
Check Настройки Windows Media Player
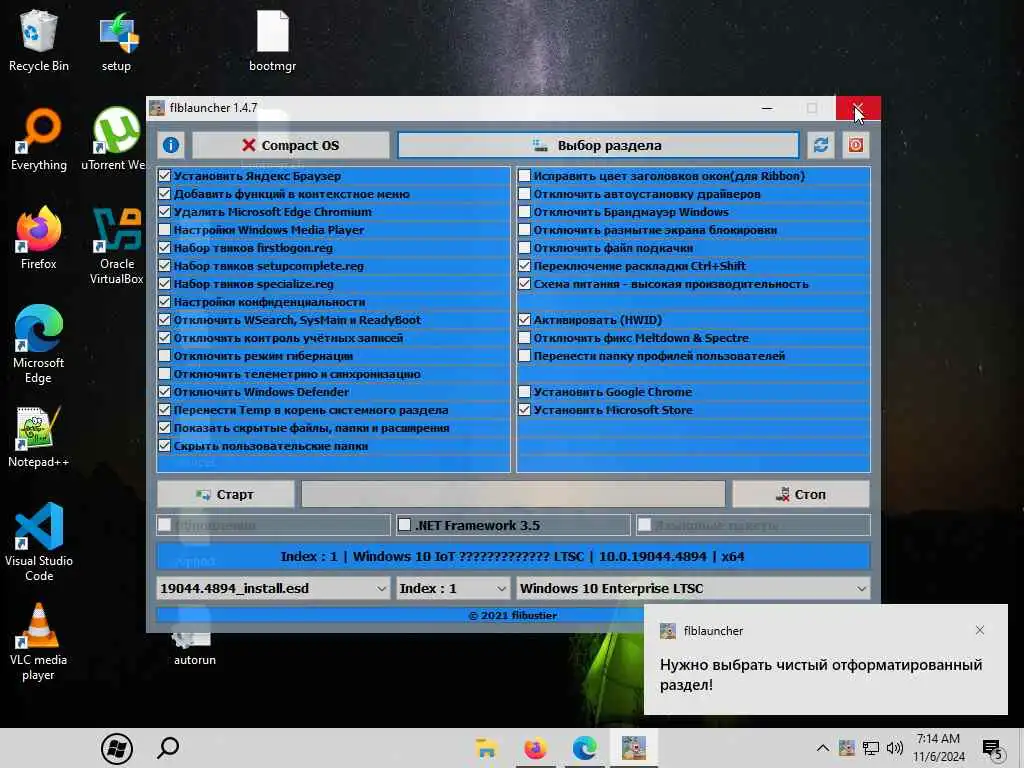165,230
